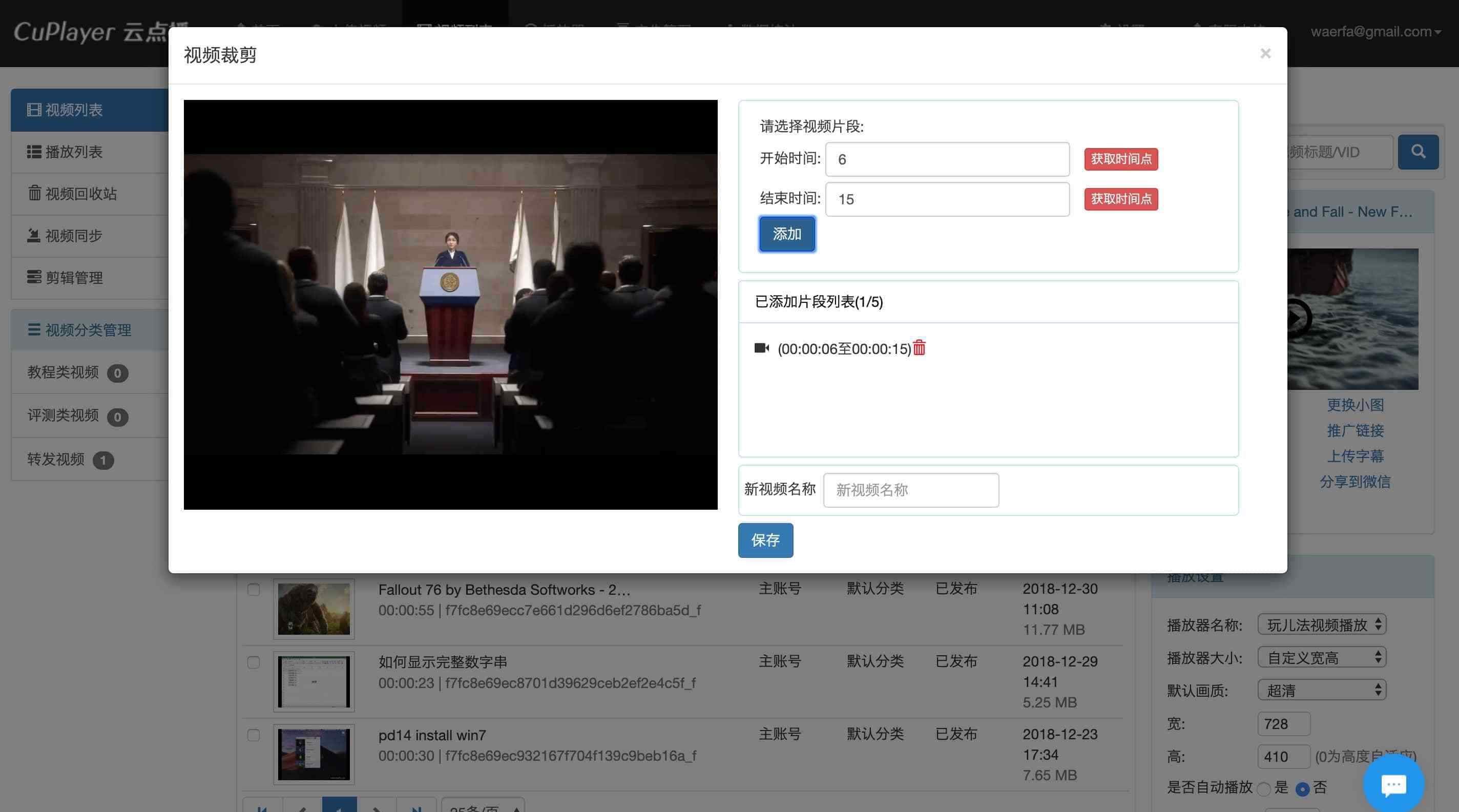Screen dimensions: 1459x812
Task: Select the 转发视频 category
Action: coord(90,459)
